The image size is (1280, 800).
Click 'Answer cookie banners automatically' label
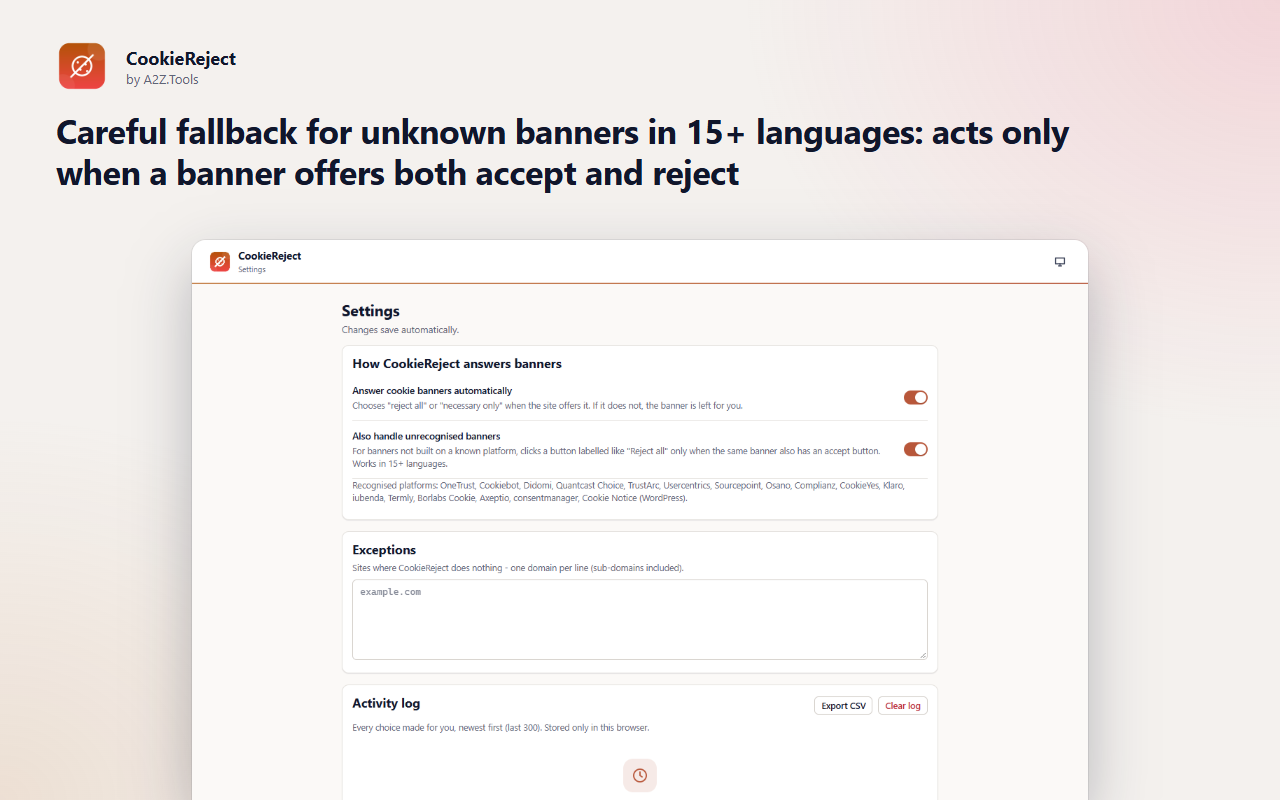click(432, 391)
